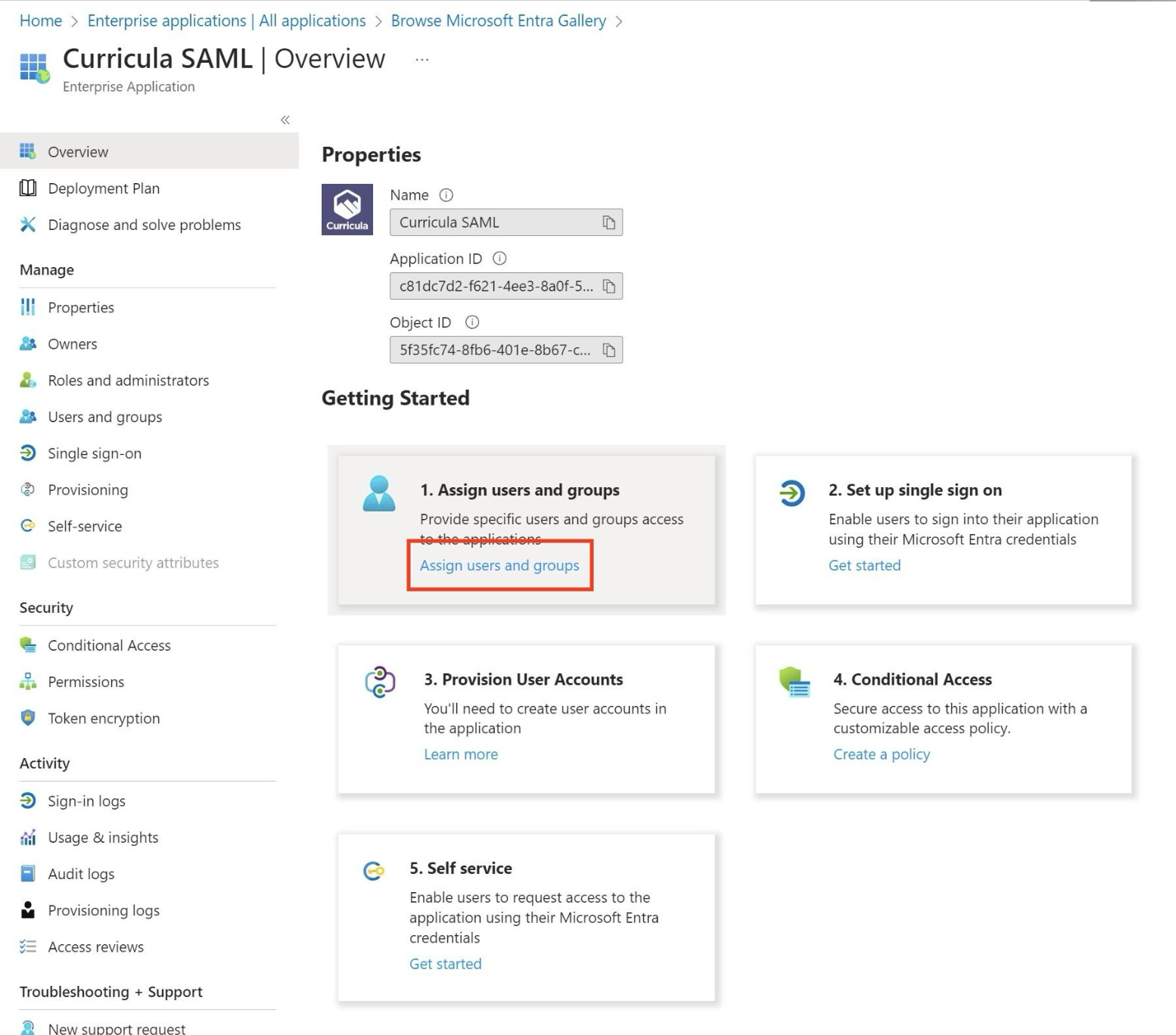1176x1035 pixels.
Task: Click the Application ID field
Action: tap(506, 286)
